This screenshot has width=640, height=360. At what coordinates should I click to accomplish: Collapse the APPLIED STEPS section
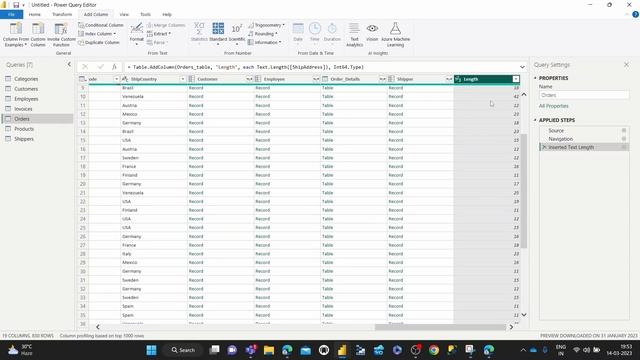pos(535,120)
